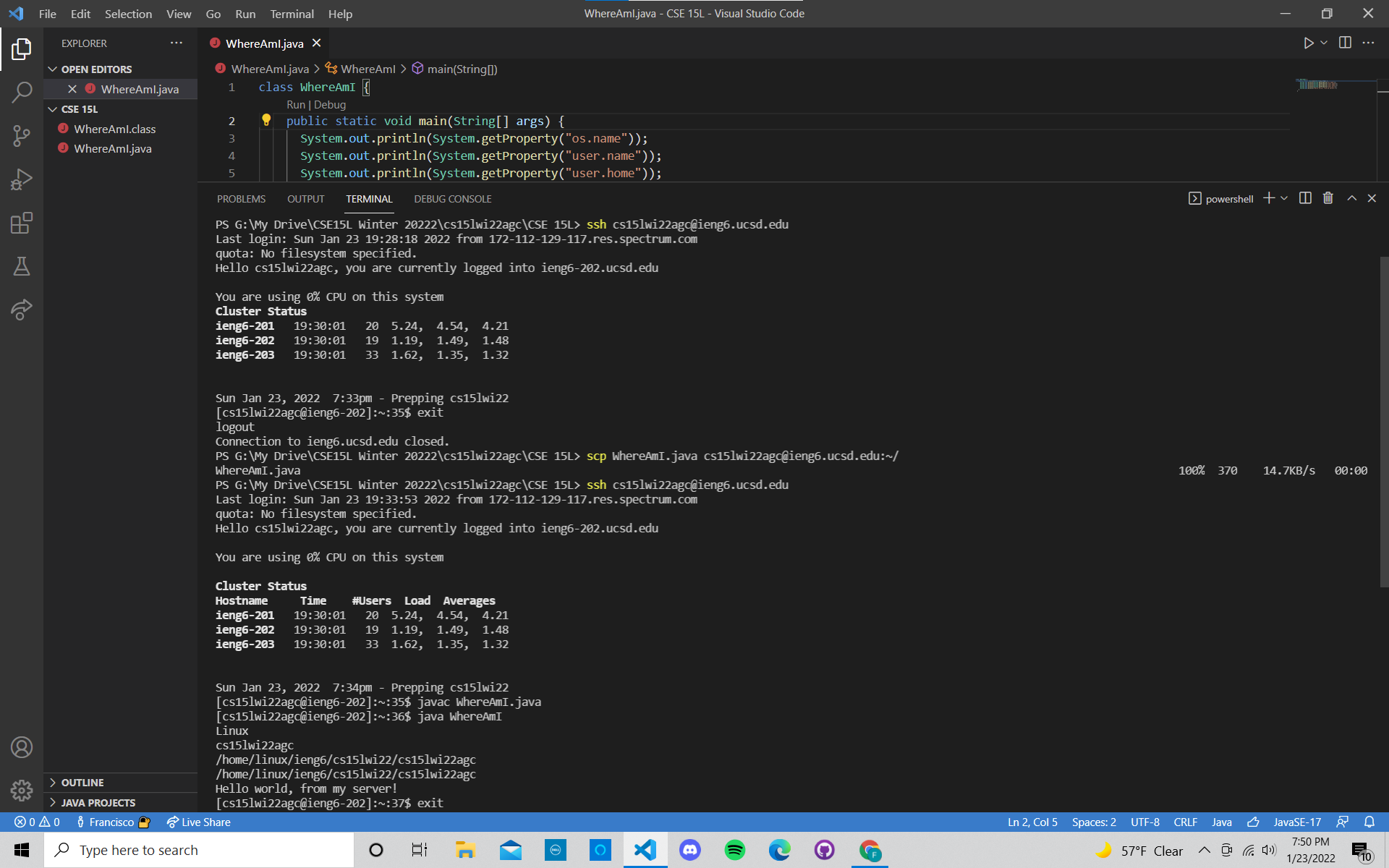Change encoding UTF-8 in status bar
This screenshot has width=1389, height=868.
point(1144,822)
